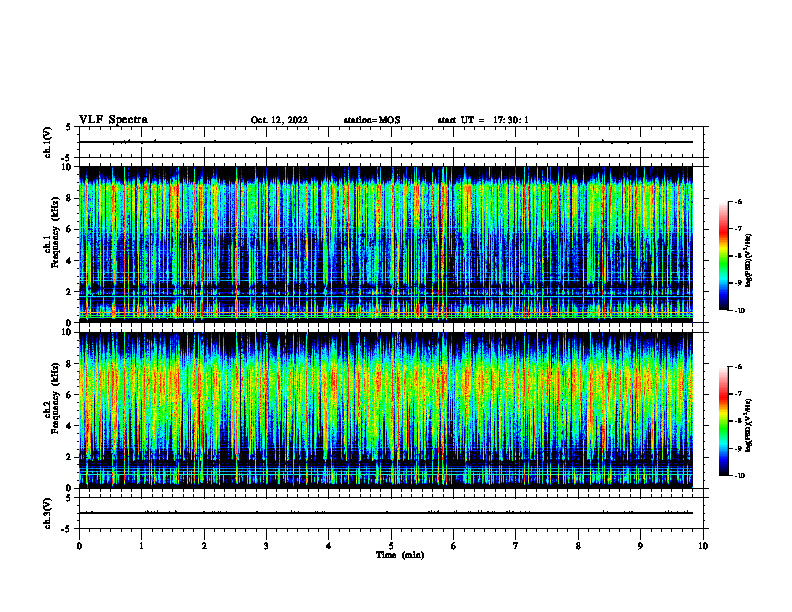
Task: Click time-axis tick label '10'
Action: click(x=703, y=546)
